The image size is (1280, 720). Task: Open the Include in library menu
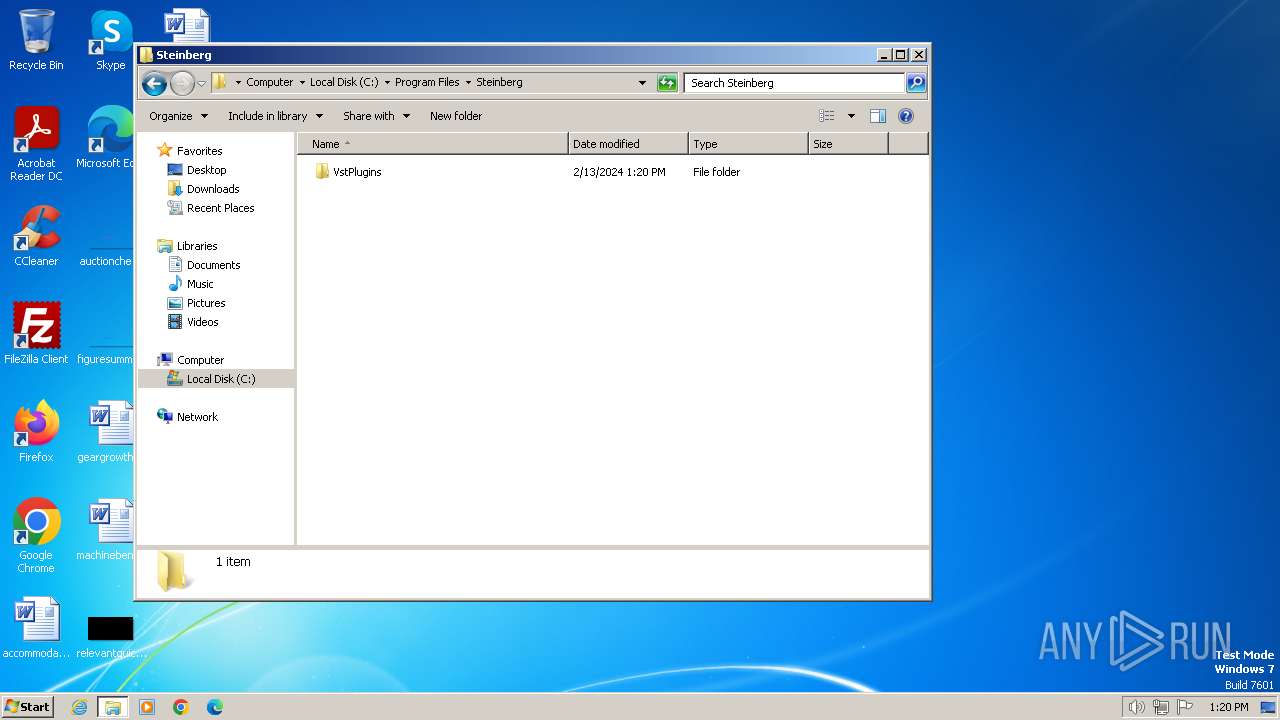click(x=275, y=116)
